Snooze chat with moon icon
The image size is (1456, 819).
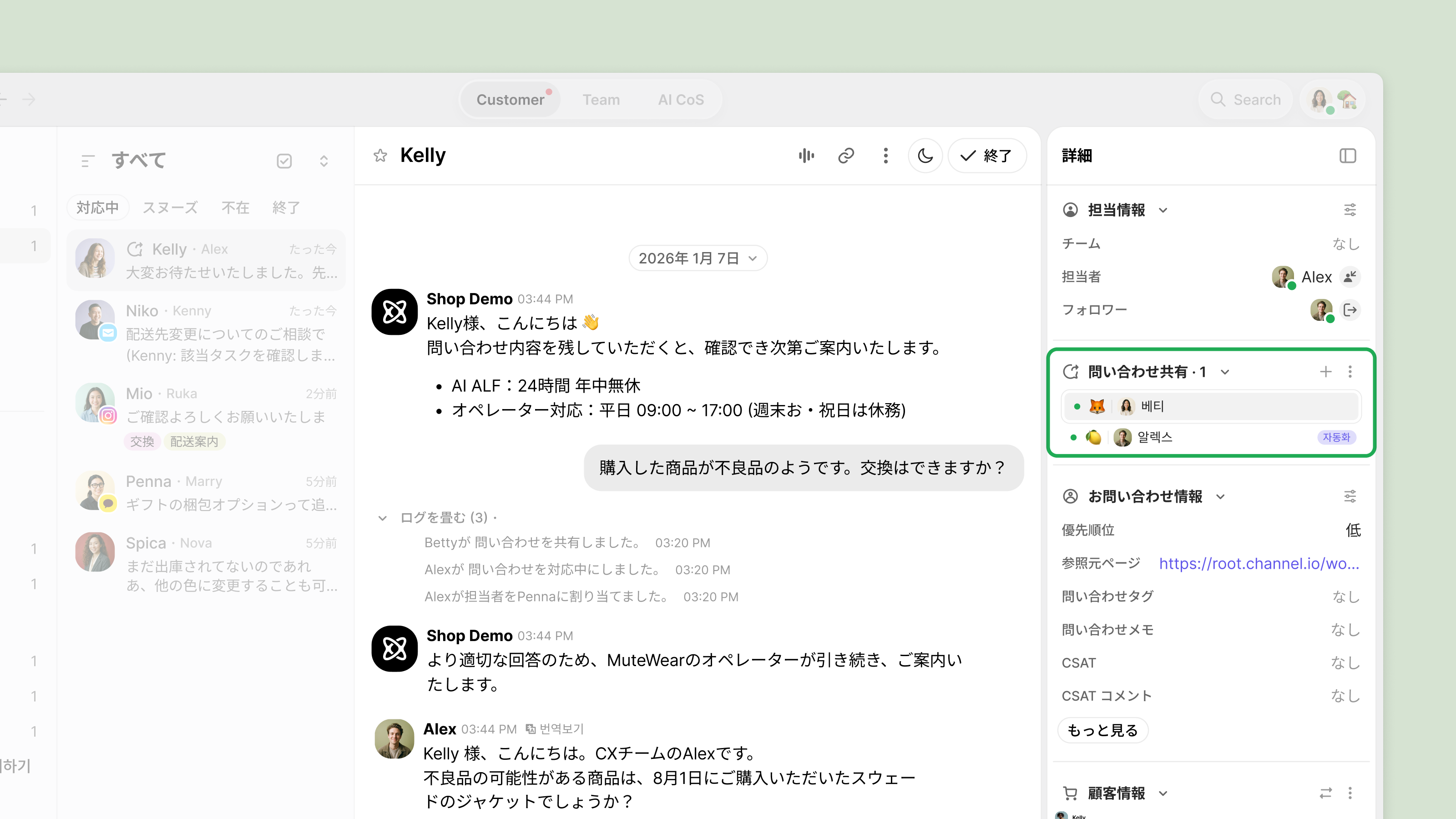925,156
